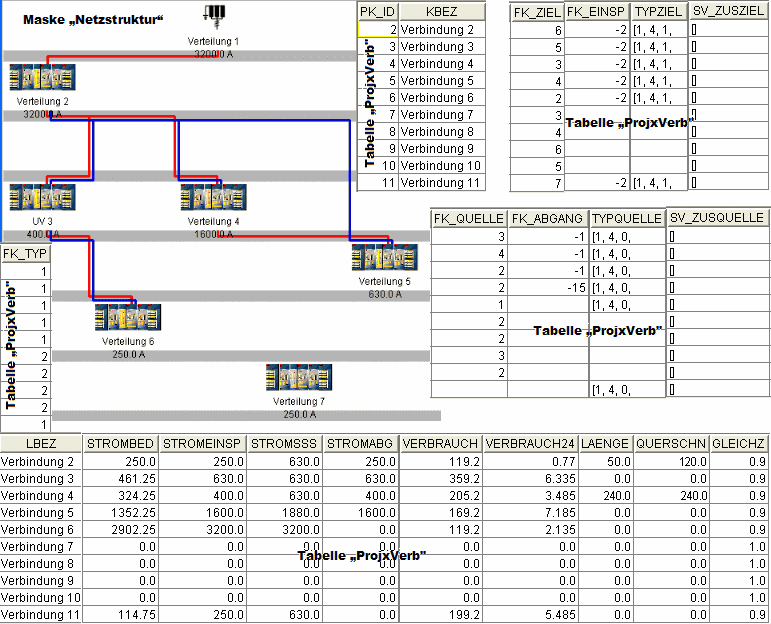Select the Verteilung 7 switchboard icon
771x624 pixels.
coord(299,378)
